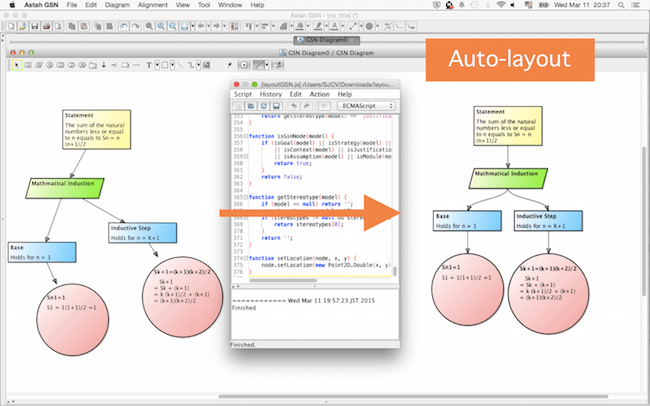This screenshot has width=650, height=406.
Task: Open History menu in script editor
Action: [x=271, y=94]
